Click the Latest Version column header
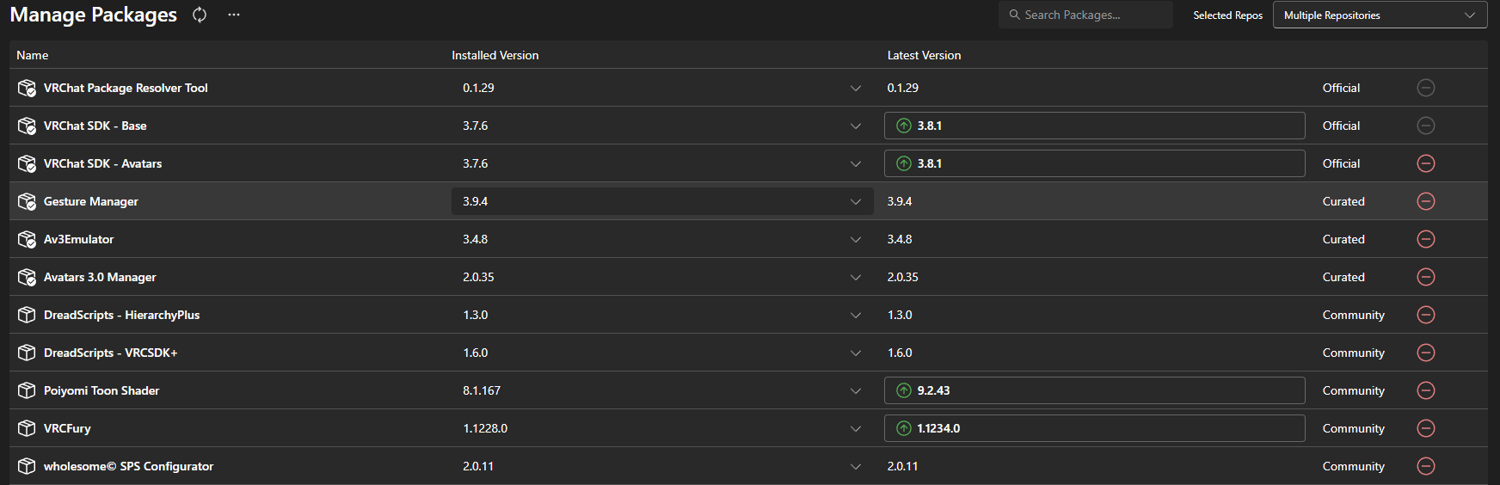 924,55
